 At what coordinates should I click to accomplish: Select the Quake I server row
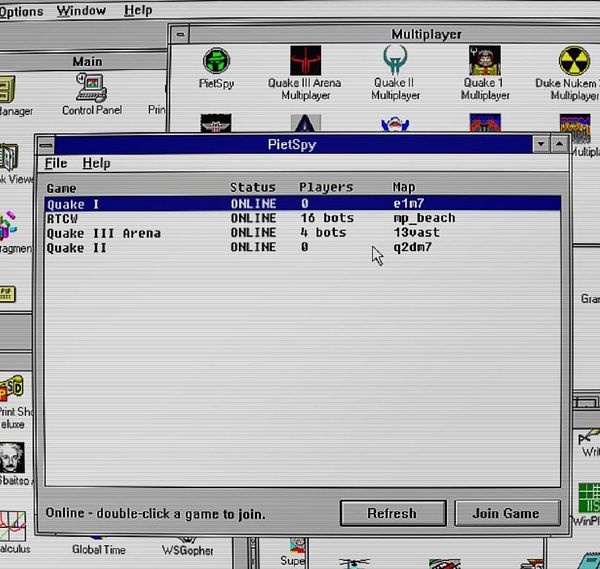coord(303,204)
